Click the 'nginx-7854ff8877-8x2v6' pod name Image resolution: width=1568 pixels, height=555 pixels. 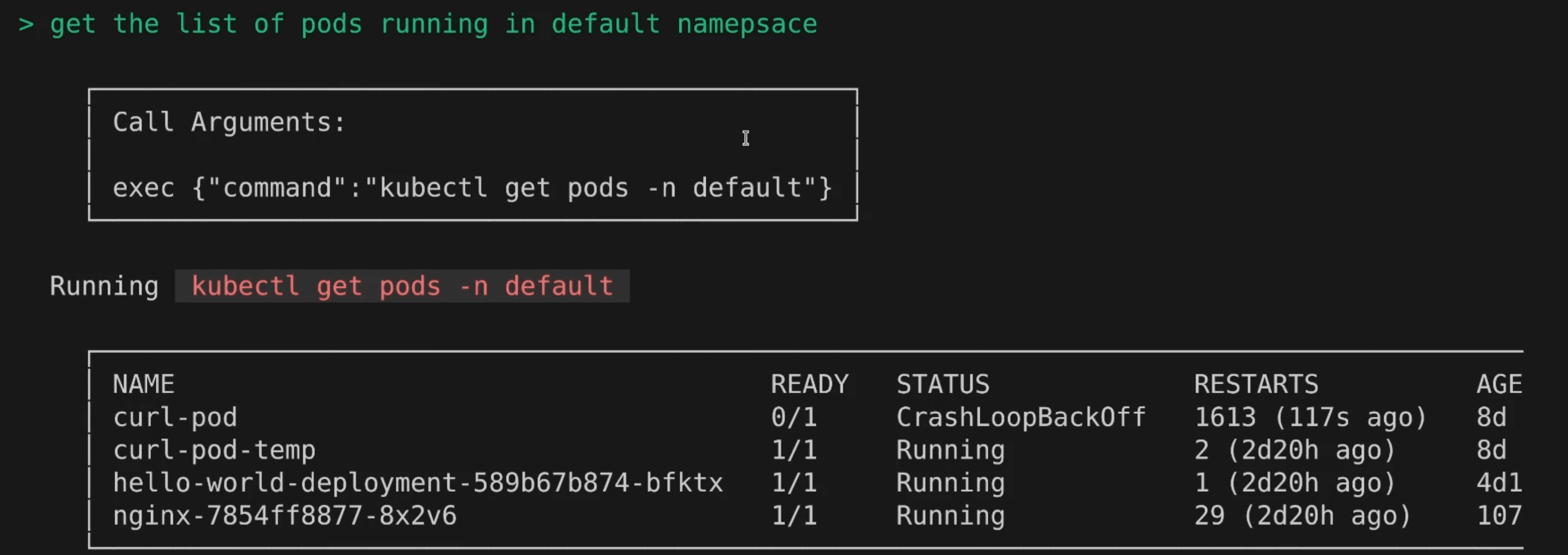pyautogui.click(x=285, y=516)
